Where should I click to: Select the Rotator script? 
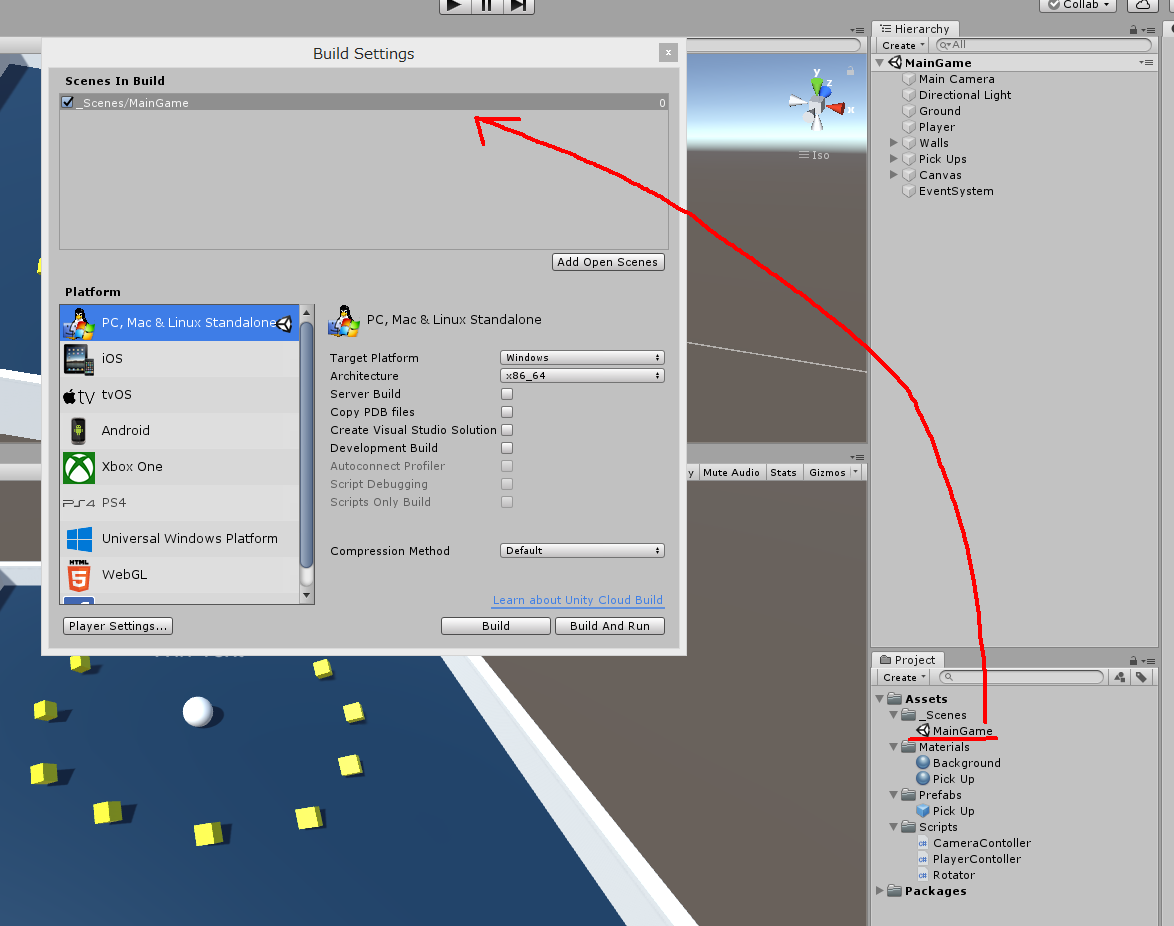pos(953,875)
